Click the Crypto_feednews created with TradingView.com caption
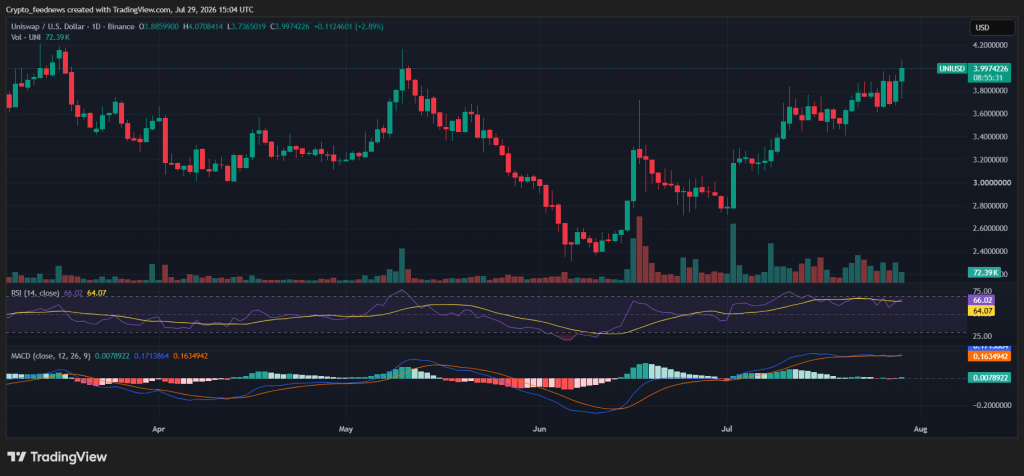Viewport: 1024px width, 476px height. point(130,9)
